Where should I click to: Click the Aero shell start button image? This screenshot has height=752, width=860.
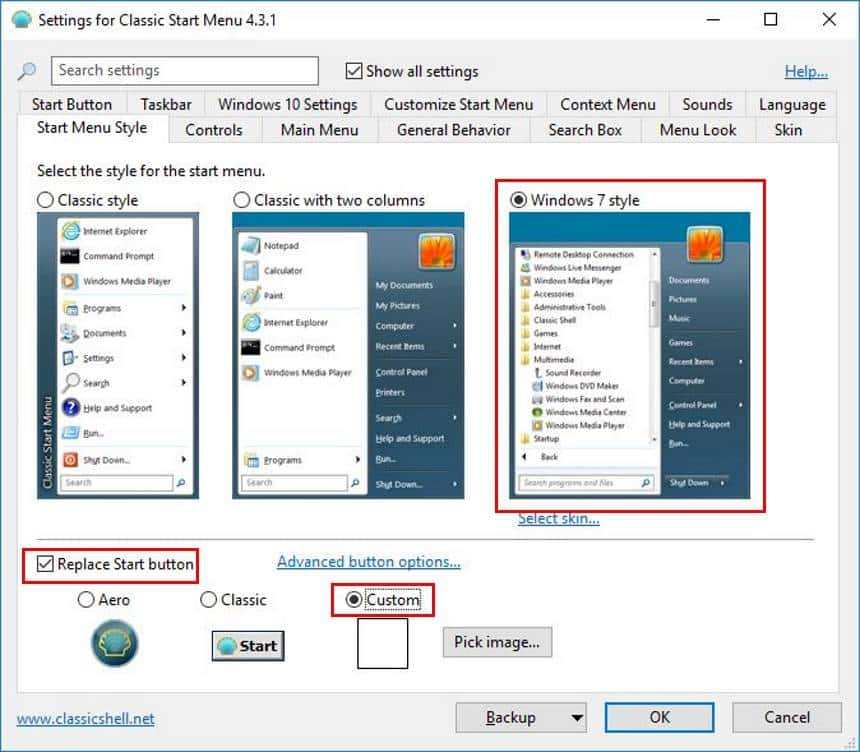pyautogui.click(x=115, y=643)
